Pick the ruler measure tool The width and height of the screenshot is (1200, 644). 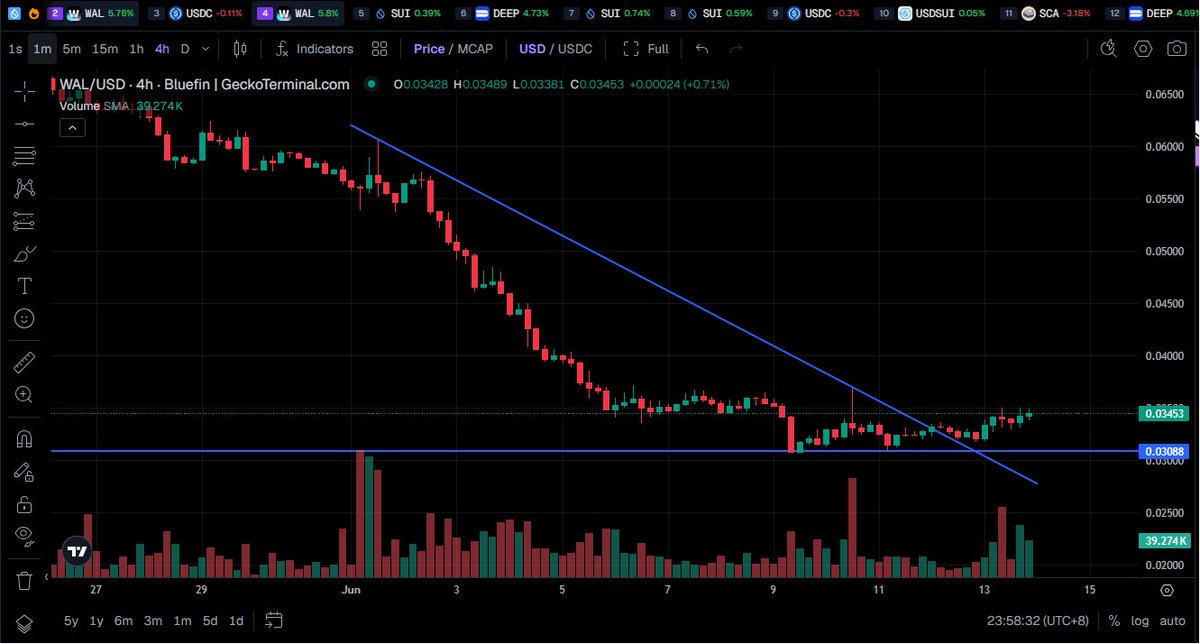(x=25, y=361)
